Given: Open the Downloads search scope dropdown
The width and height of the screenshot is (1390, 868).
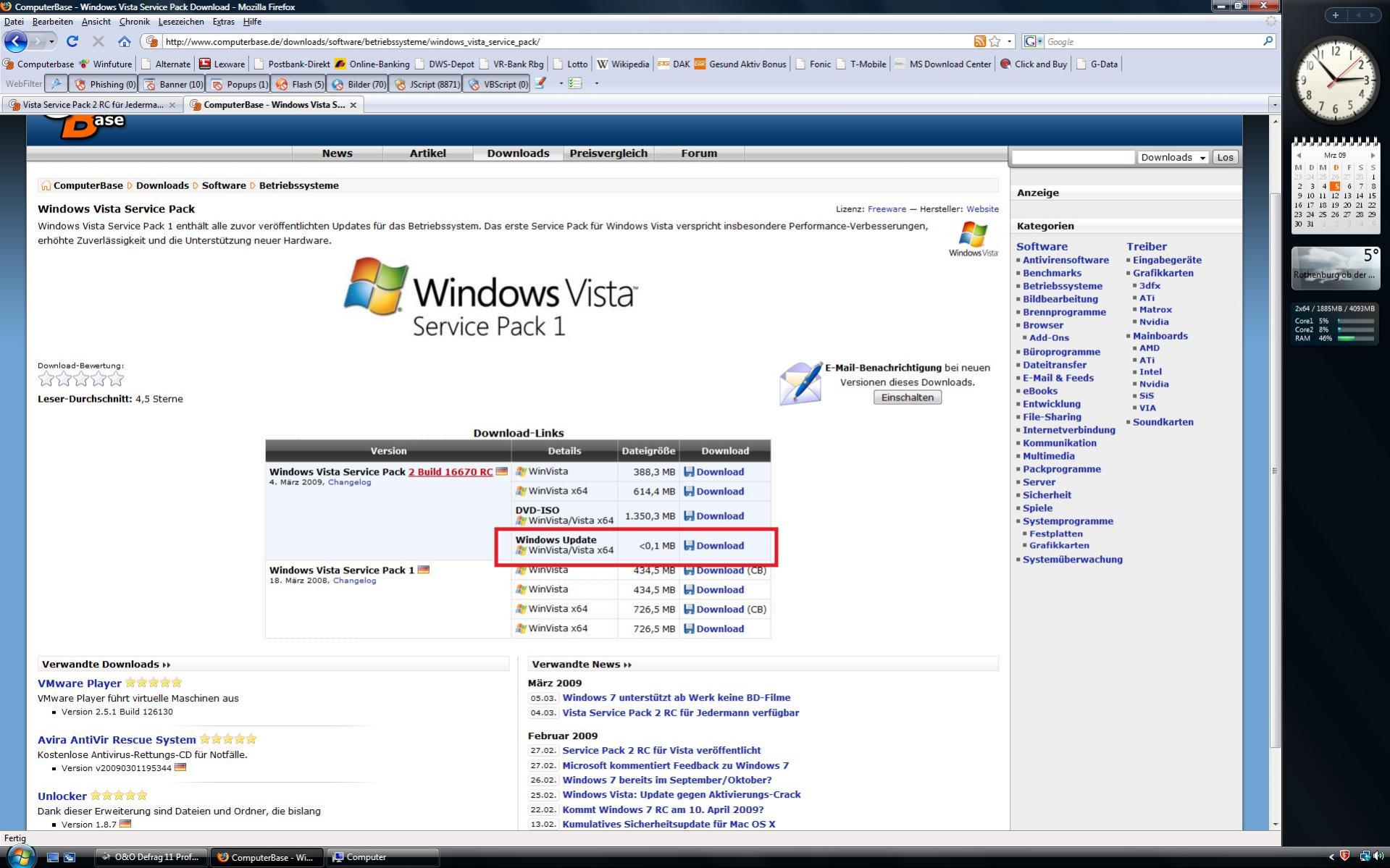Looking at the screenshot, I should click(x=1172, y=157).
